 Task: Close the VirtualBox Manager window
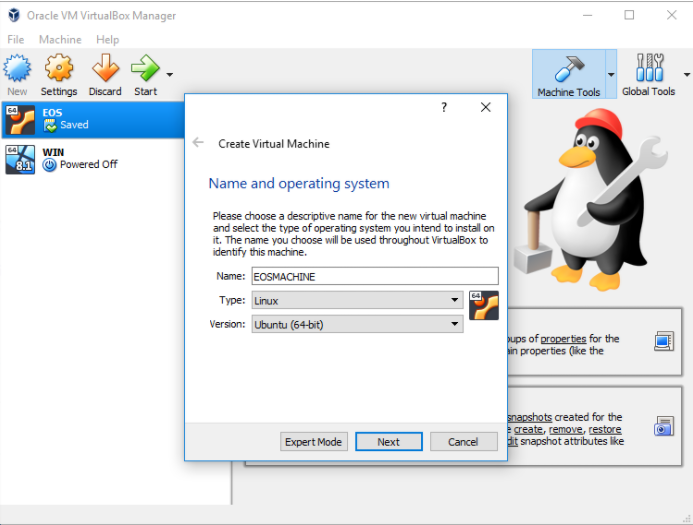(672, 15)
